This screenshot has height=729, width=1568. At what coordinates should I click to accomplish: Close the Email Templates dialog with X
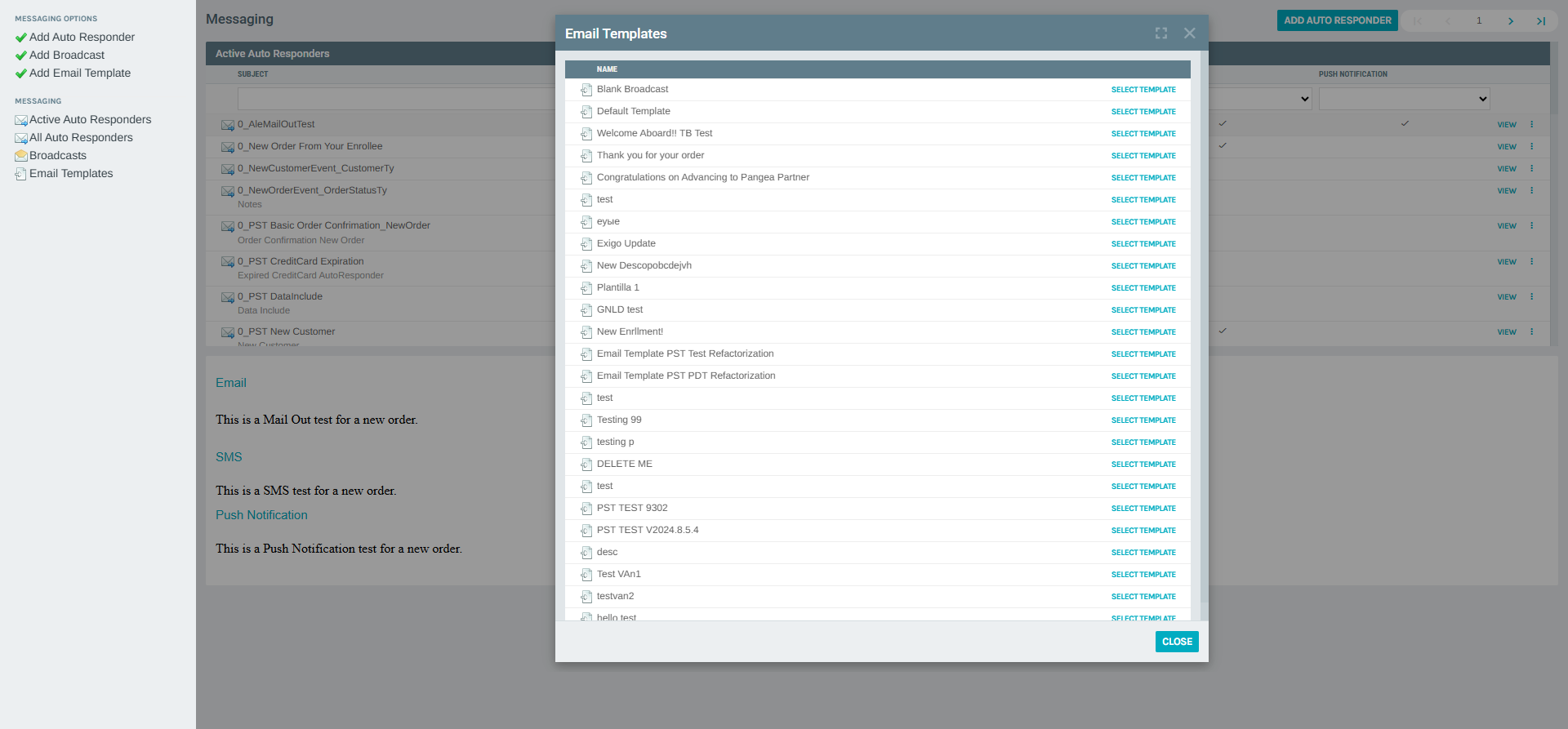1189,33
